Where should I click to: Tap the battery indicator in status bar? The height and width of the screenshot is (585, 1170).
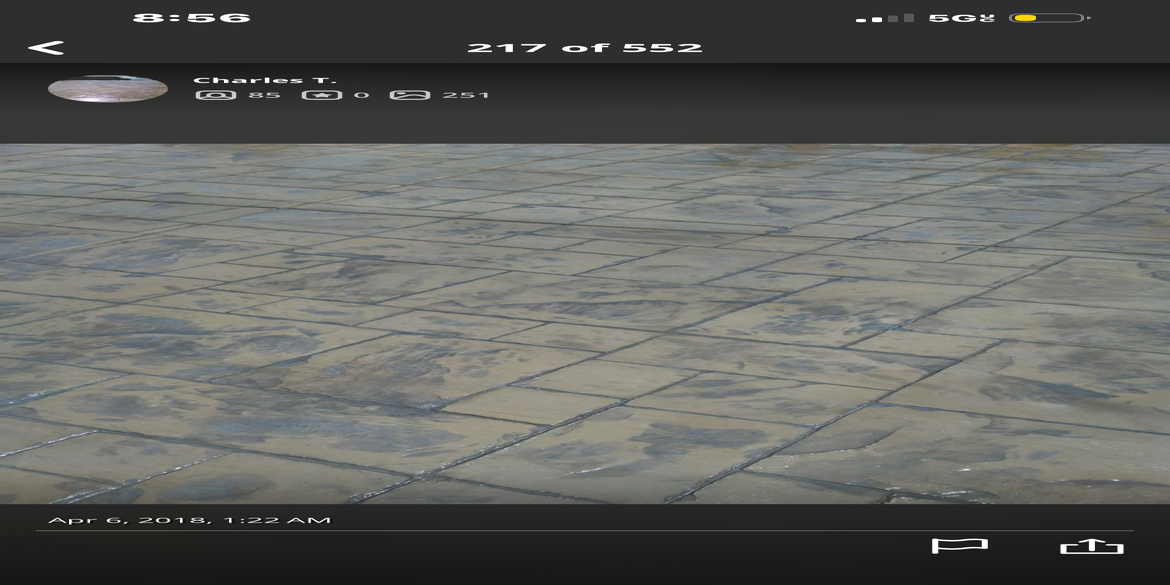pos(1046,18)
